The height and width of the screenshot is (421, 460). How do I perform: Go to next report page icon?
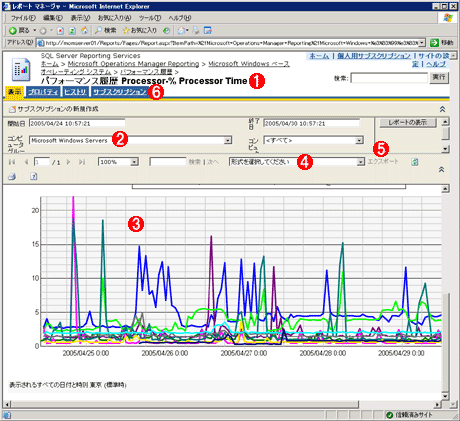tap(68, 162)
